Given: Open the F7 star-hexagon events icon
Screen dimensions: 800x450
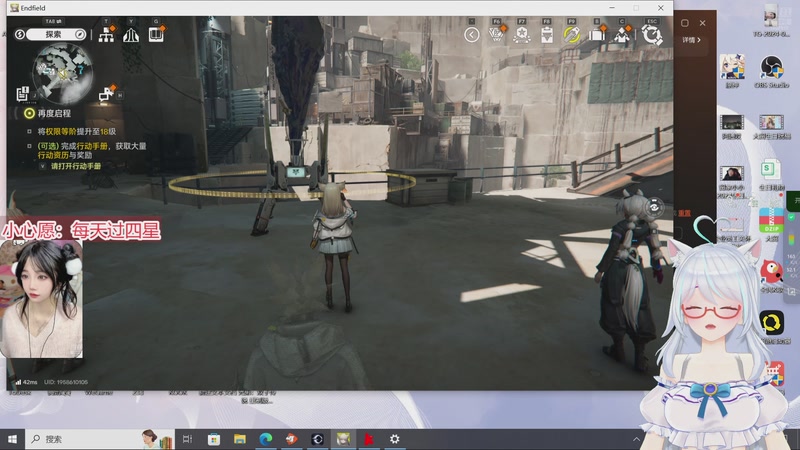Looking at the screenshot, I should pos(521,35).
